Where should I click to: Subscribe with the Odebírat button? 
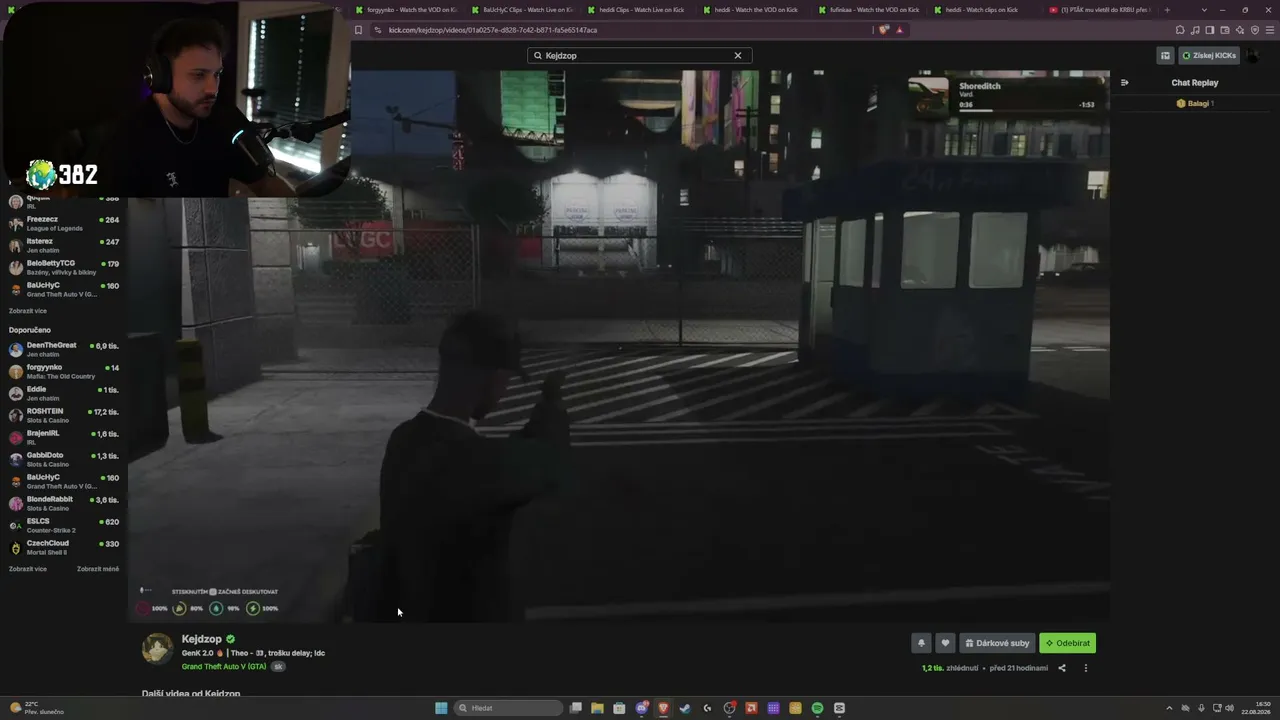click(1067, 643)
